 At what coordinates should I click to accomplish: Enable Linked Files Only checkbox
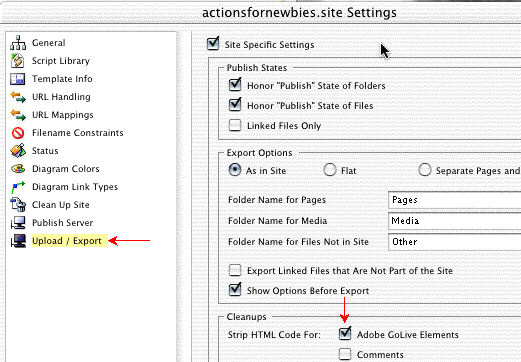pyautogui.click(x=235, y=125)
